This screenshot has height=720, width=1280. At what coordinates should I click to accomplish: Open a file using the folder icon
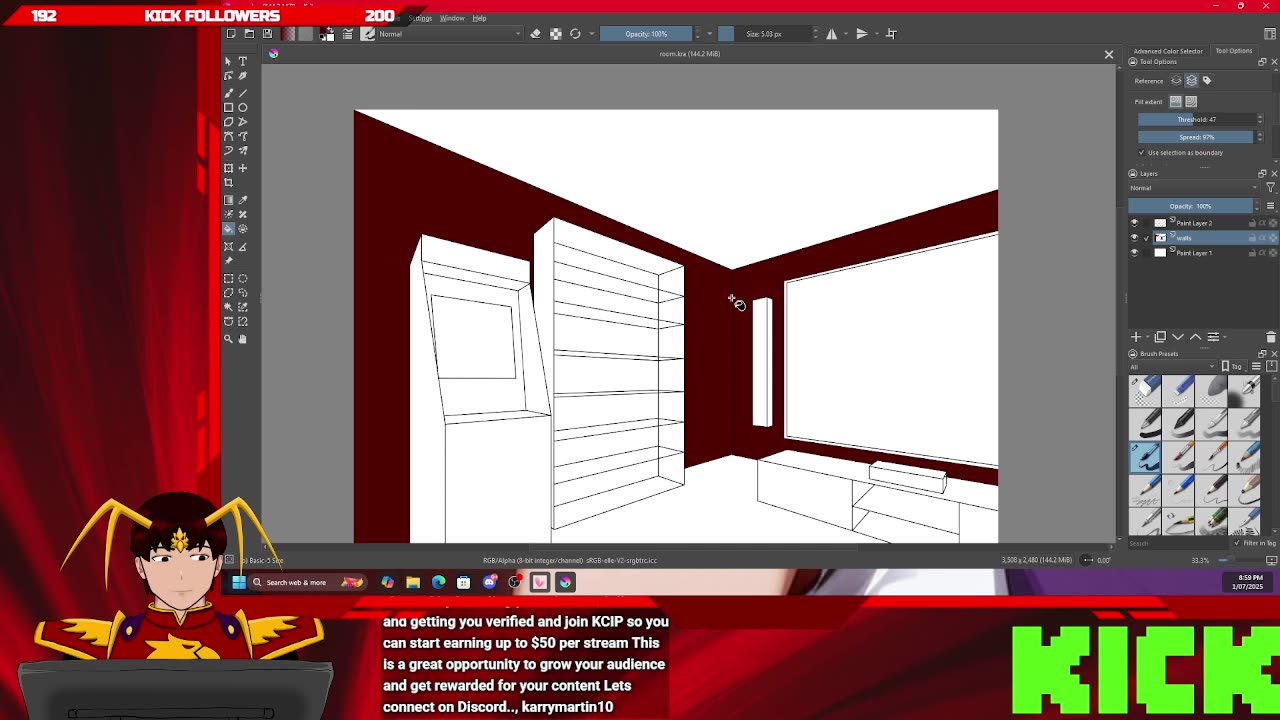coord(249,34)
